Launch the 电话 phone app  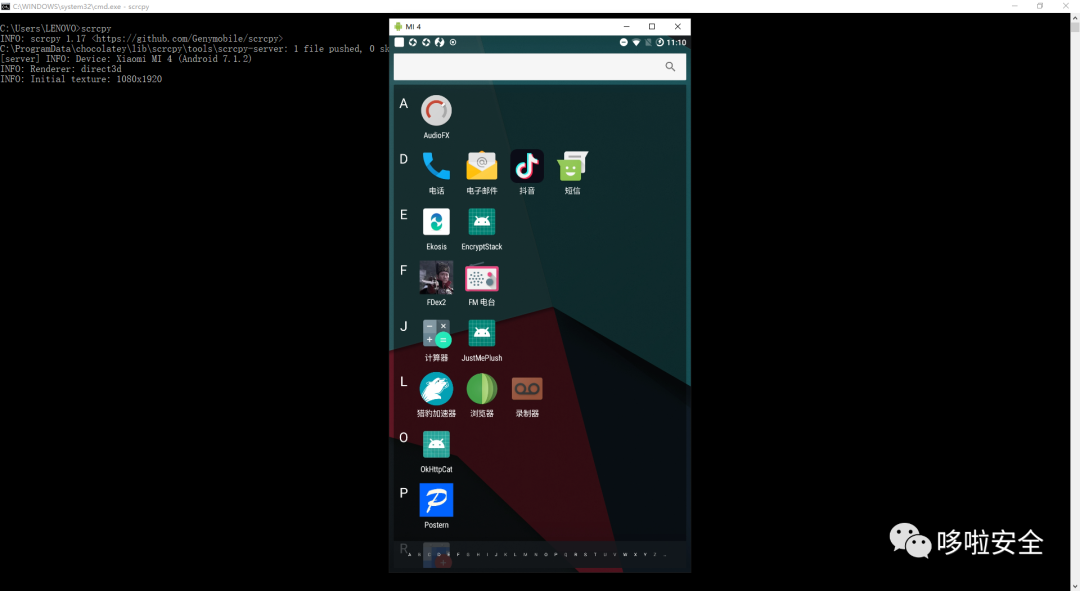pyautogui.click(x=436, y=172)
